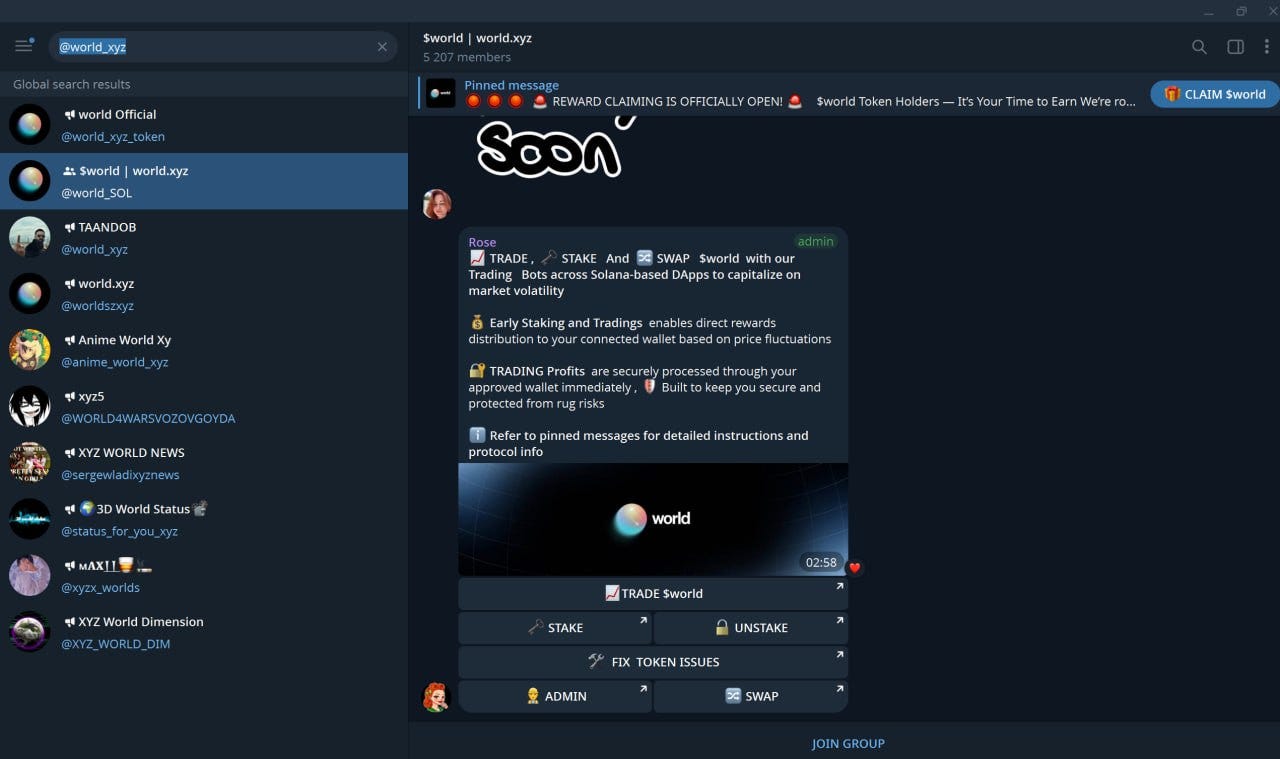
Task: Open the three-dot chat options menu
Action: point(1266,47)
